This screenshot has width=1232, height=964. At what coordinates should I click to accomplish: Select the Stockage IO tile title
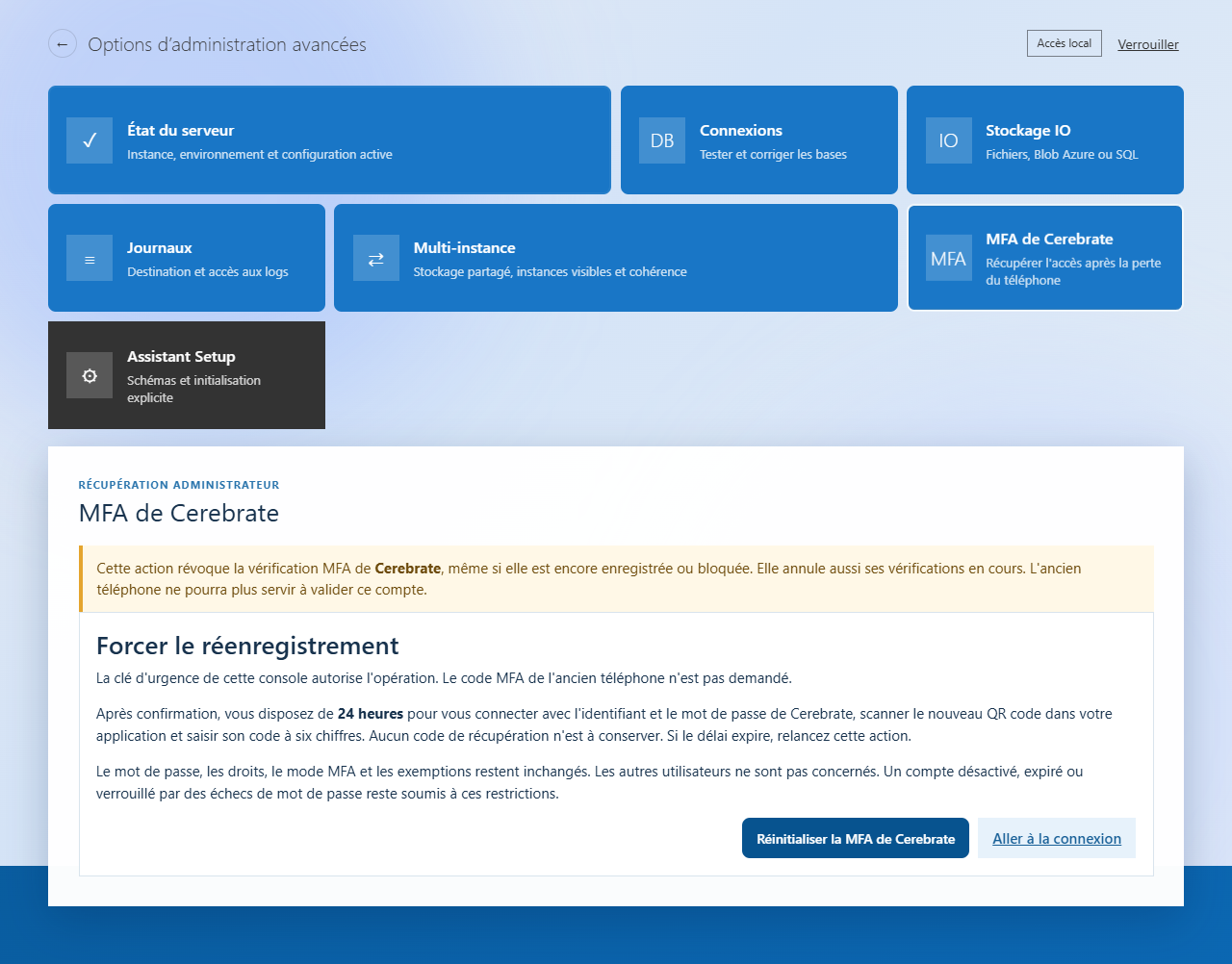(1028, 131)
